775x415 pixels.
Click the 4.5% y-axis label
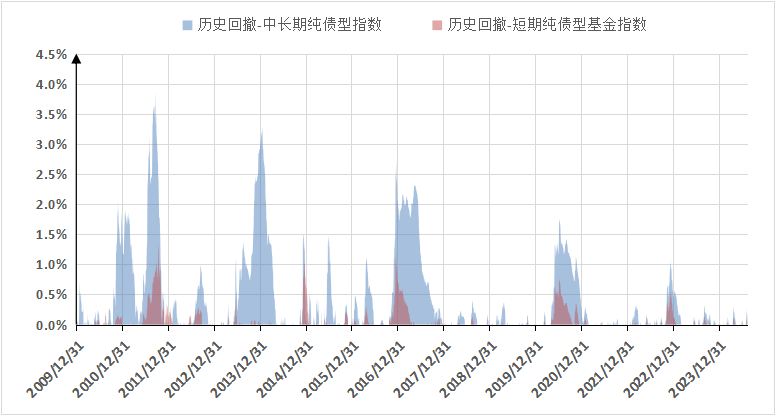click(x=51, y=55)
